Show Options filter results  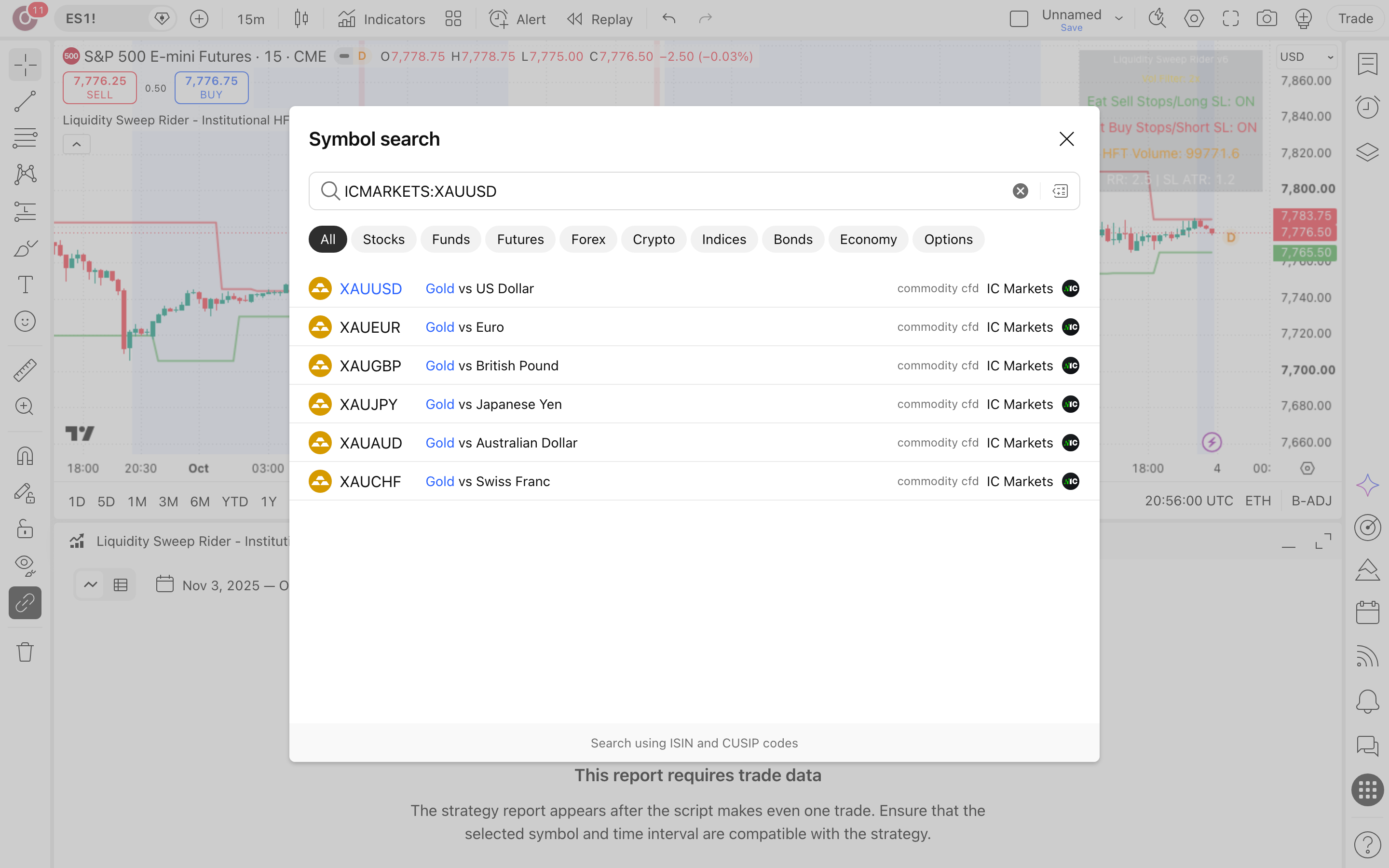click(948, 239)
